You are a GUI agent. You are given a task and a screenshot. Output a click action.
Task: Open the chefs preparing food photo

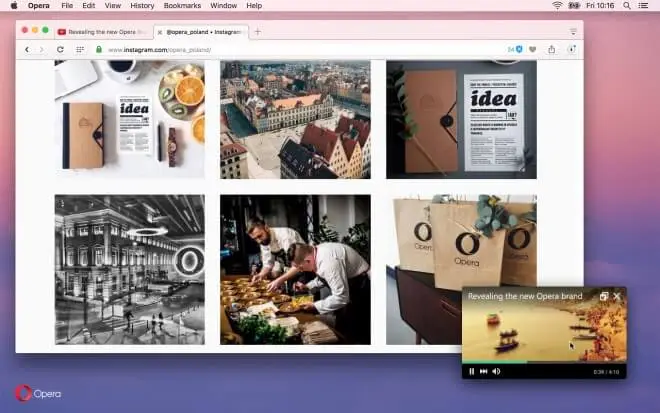[295, 268]
